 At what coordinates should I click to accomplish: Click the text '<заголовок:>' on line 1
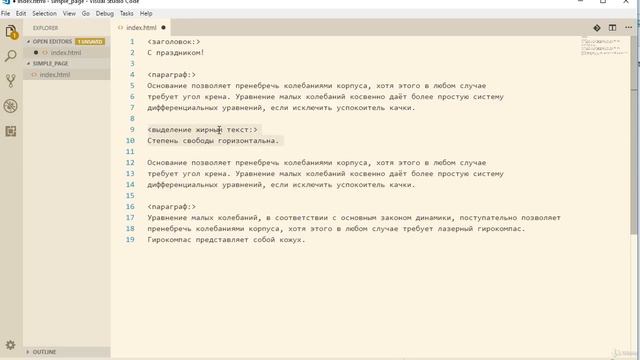(174, 42)
